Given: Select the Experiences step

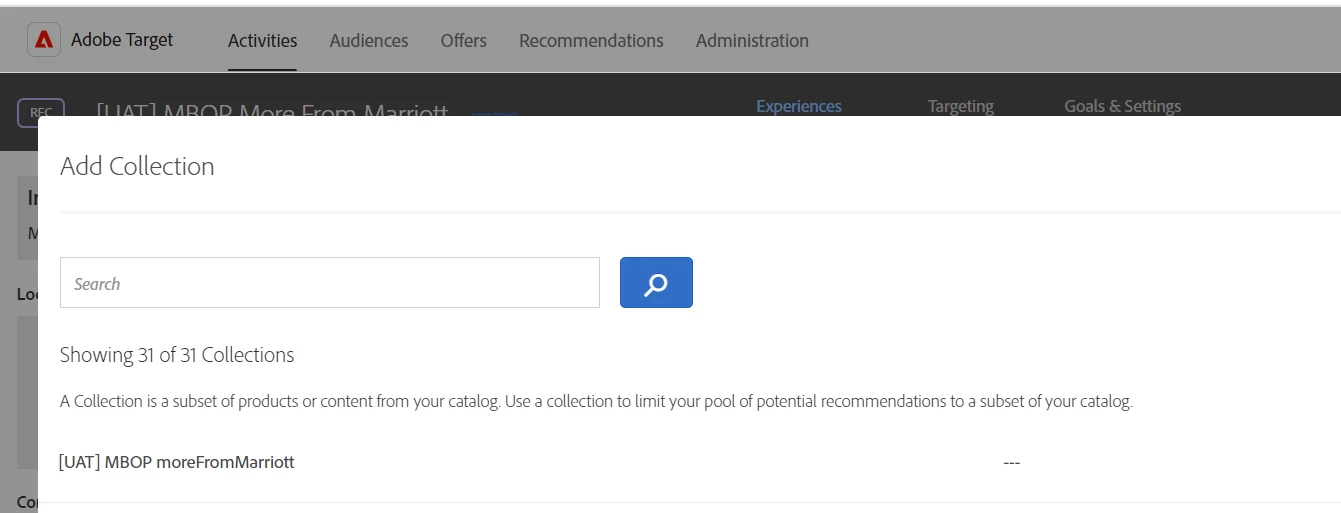Looking at the screenshot, I should [799, 106].
